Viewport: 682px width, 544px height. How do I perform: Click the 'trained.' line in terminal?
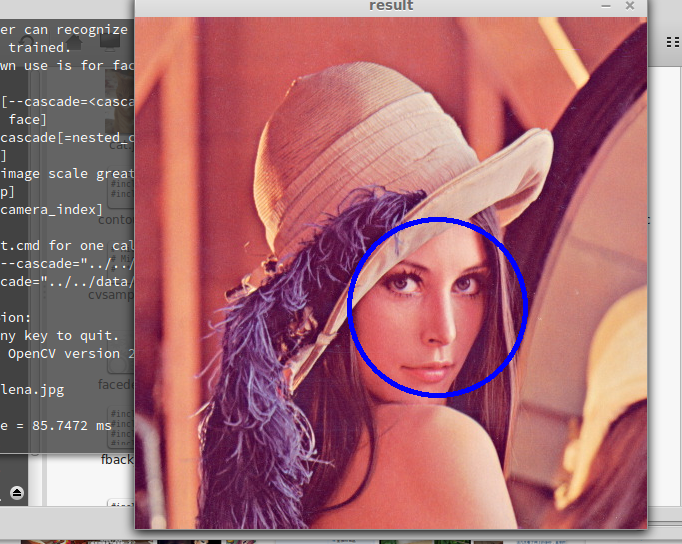(39, 47)
